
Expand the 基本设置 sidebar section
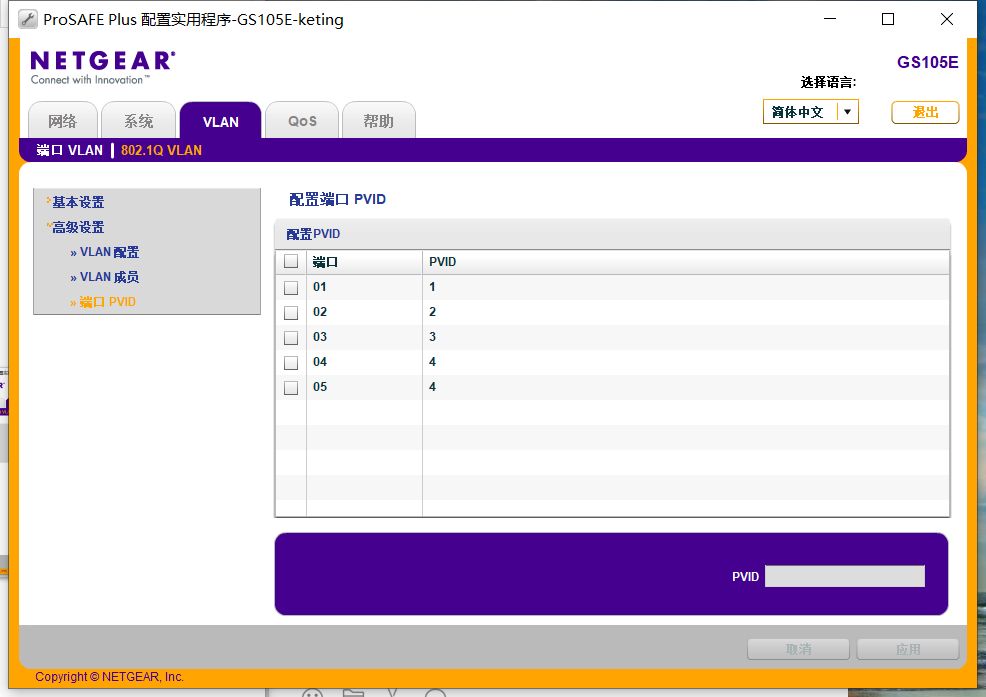pos(77,202)
